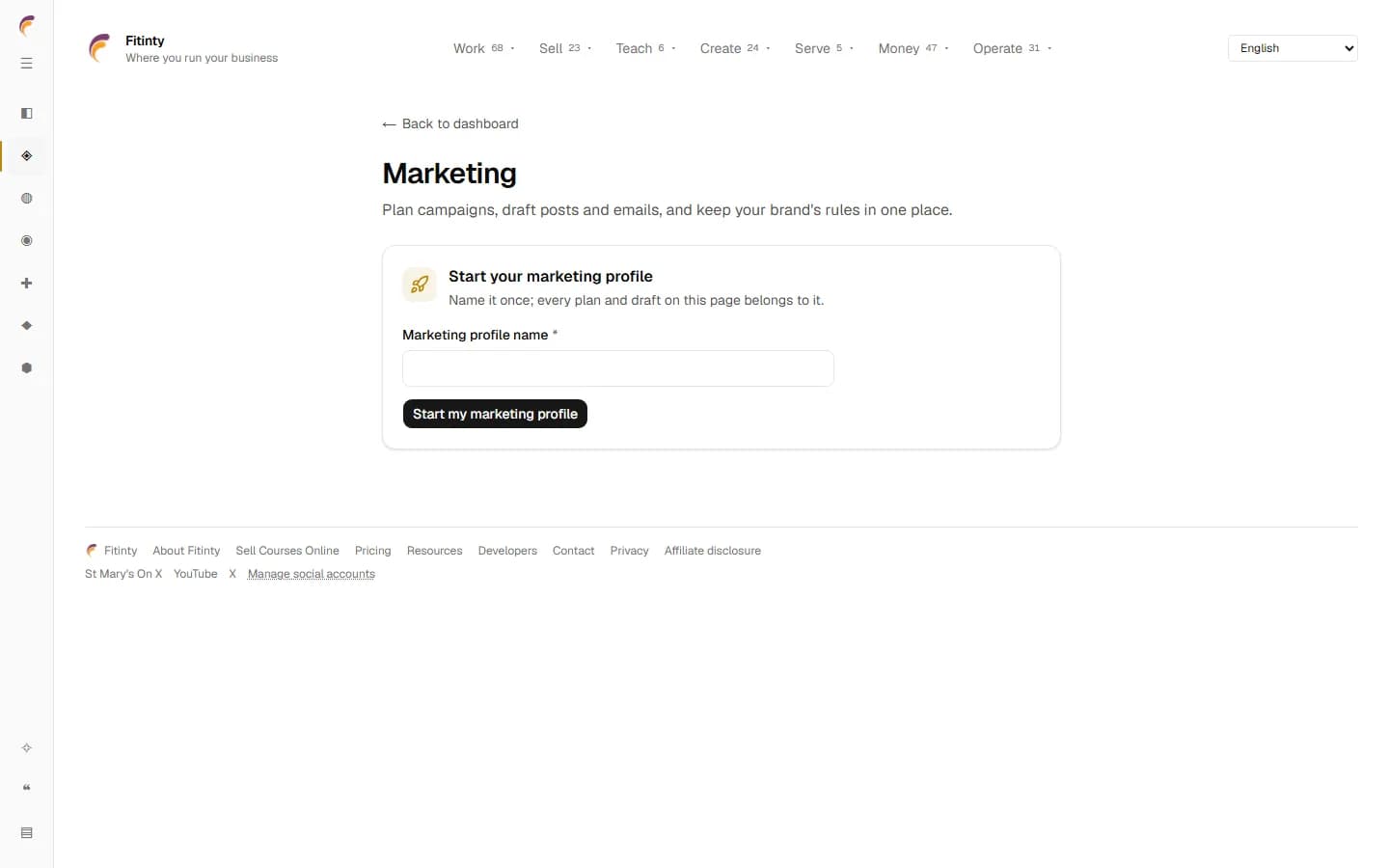
Task: Click the Fitinty logo atop the sidebar
Action: (27, 26)
